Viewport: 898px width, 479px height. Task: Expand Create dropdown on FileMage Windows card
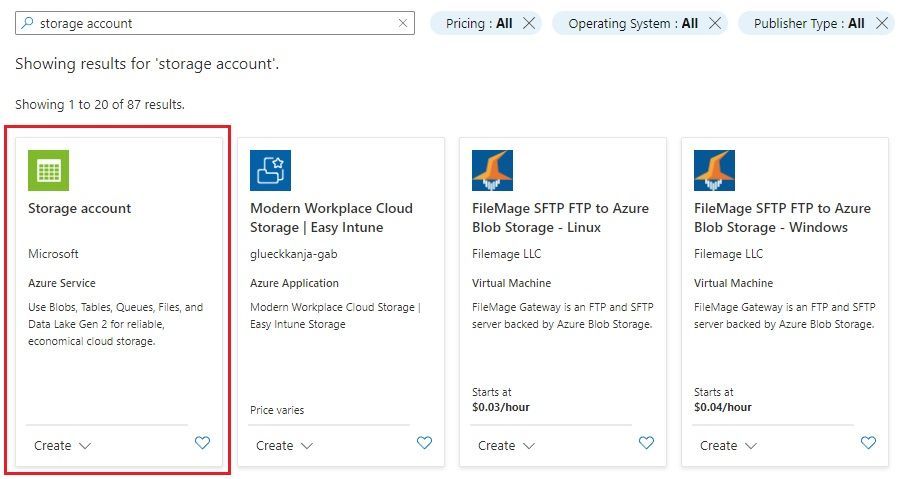728,445
